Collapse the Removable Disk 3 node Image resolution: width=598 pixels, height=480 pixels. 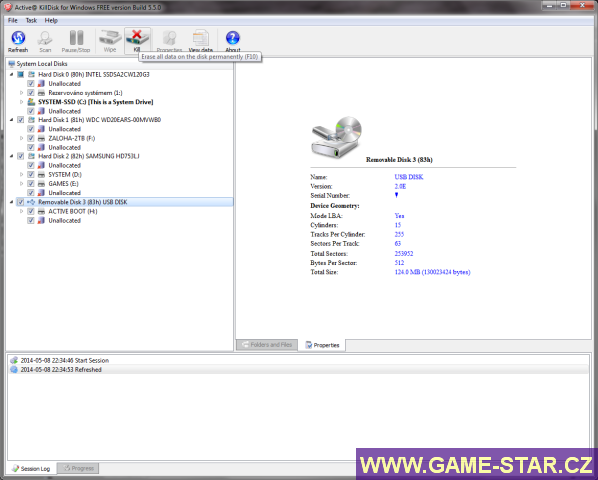click(x=11, y=202)
